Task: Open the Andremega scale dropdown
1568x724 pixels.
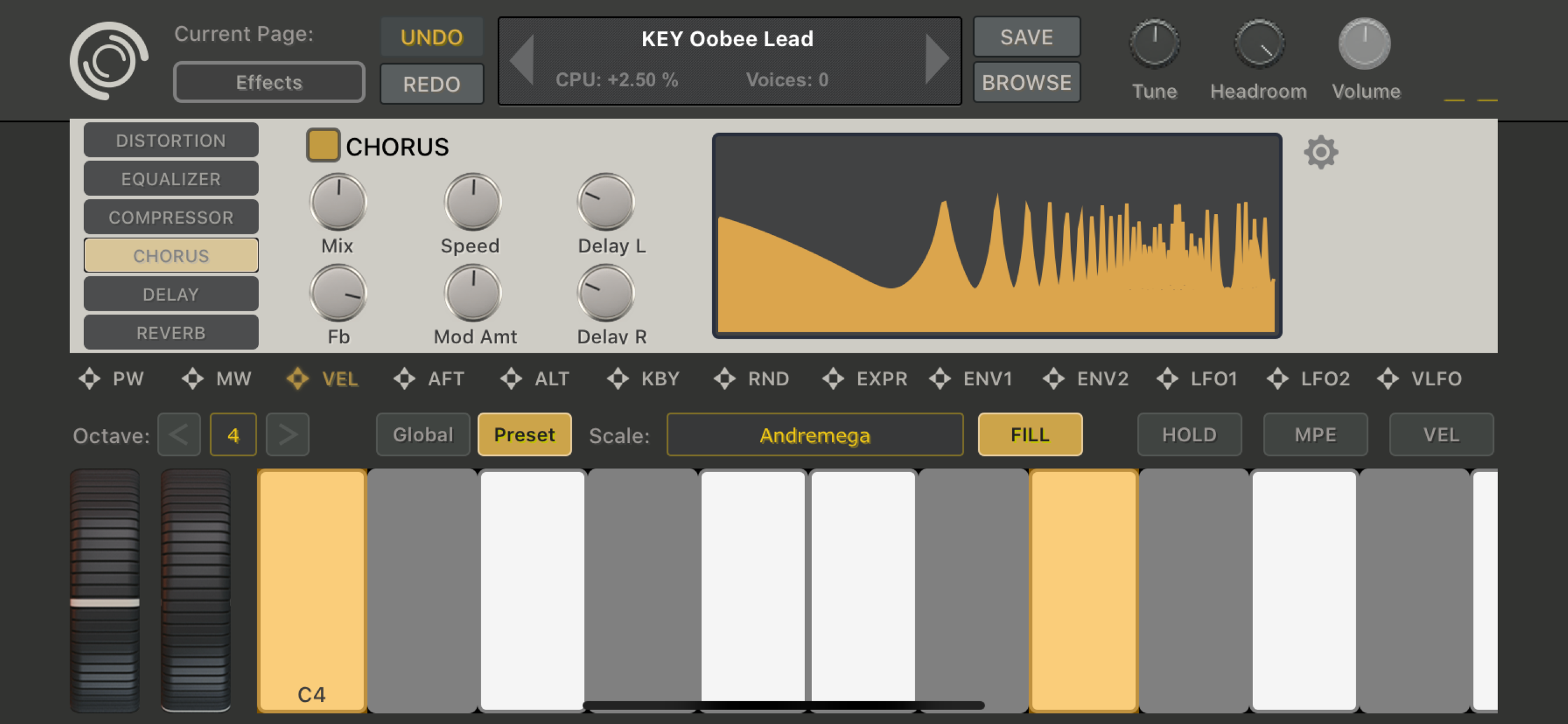Action: pos(814,434)
